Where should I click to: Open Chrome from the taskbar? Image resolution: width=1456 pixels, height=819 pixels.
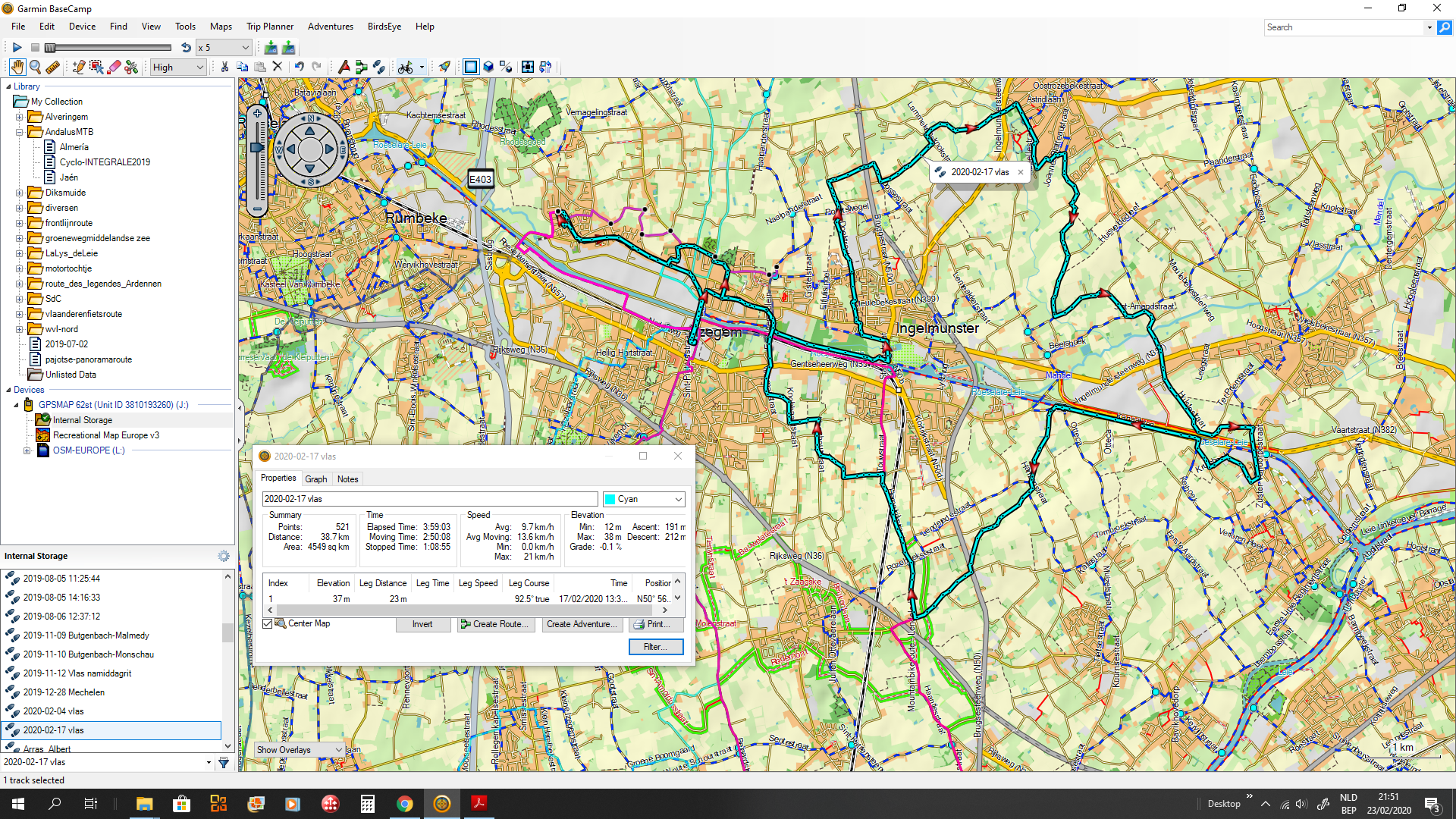405,804
